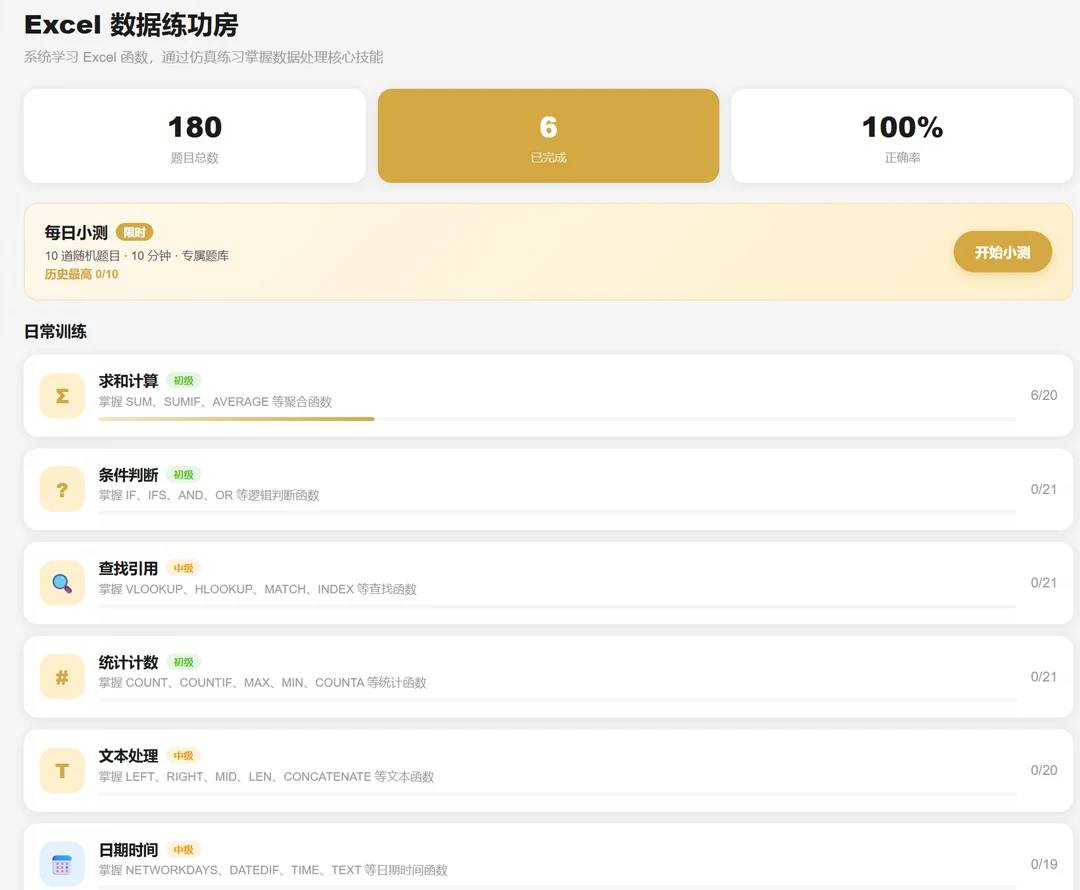Click the 查找引用 progress bar
1080x890 pixels.
pos(557,606)
